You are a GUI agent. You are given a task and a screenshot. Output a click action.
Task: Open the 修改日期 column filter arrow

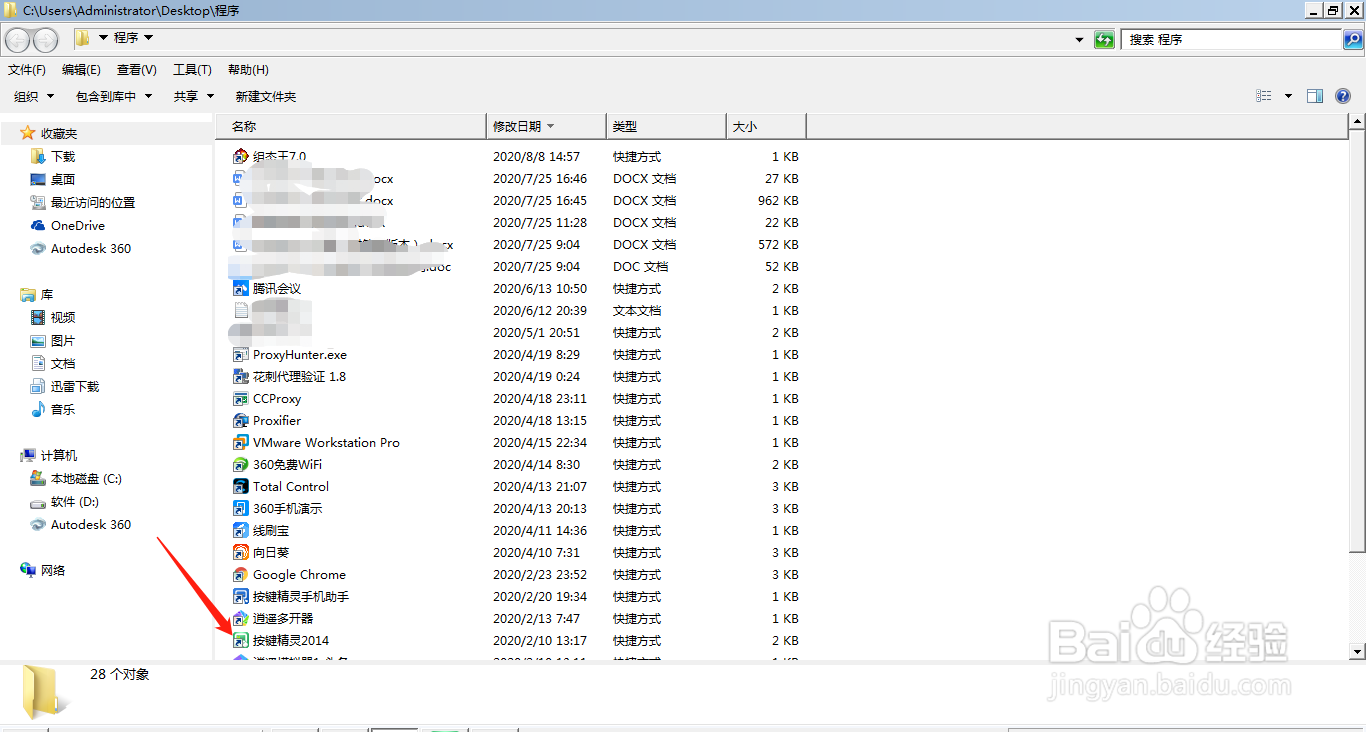point(550,126)
